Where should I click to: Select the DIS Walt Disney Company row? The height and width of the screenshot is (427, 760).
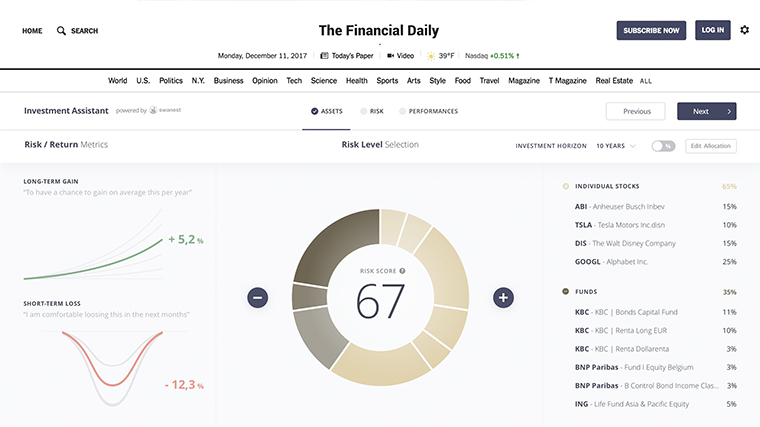pyautogui.click(x=655, y=243)
